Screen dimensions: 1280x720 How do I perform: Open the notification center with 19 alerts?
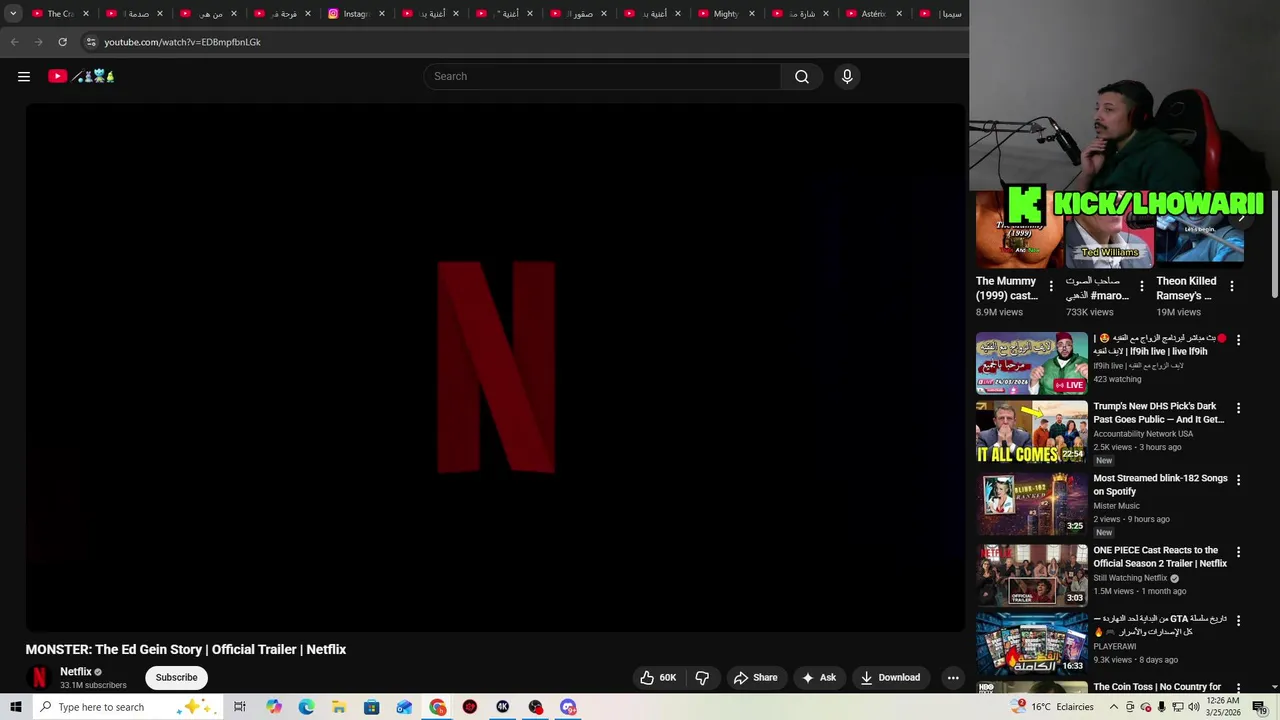(1260, 707)
